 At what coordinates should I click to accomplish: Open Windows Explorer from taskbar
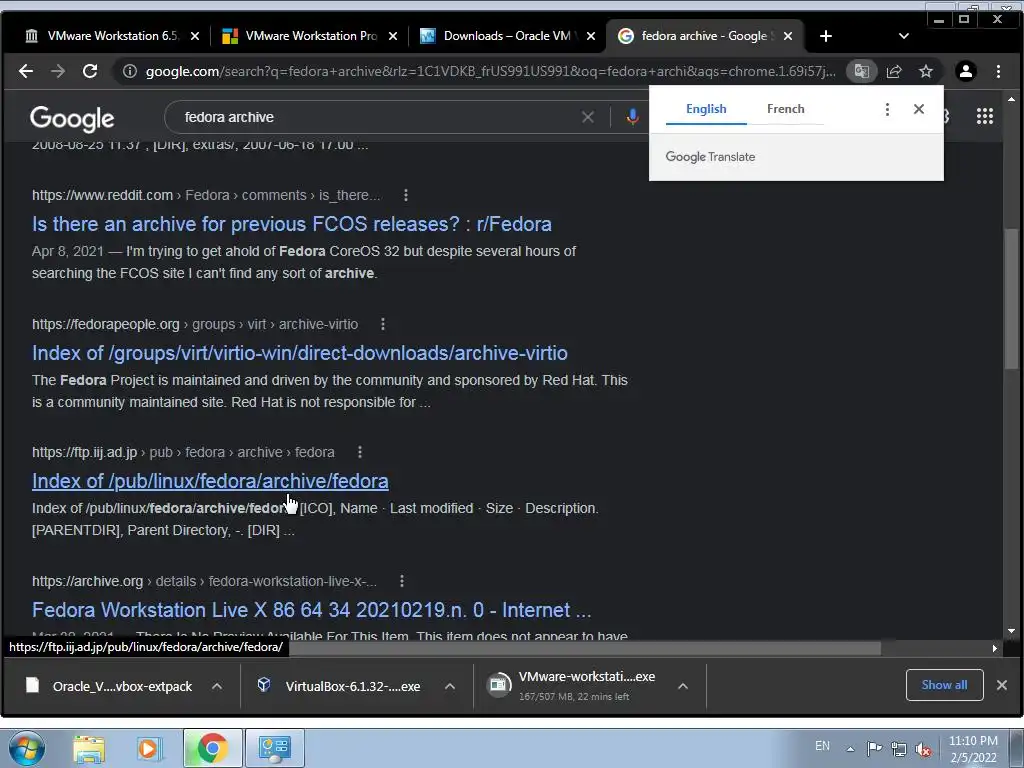[89, 748]
